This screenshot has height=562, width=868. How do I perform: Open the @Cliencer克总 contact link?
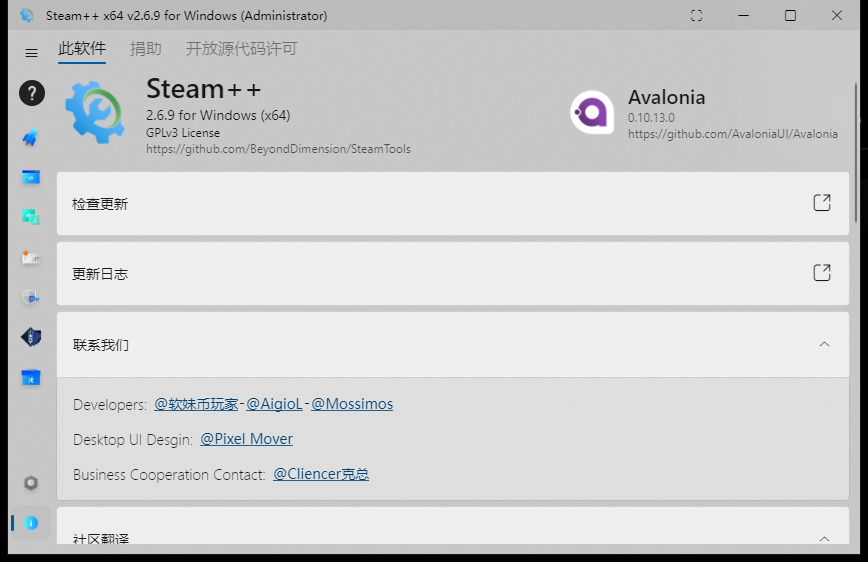[321, 475]
